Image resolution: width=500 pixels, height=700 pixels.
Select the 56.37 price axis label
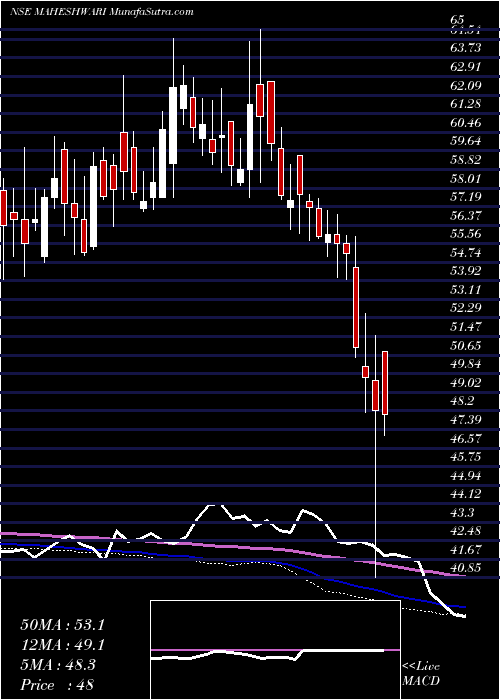click(x=466, y=216)
